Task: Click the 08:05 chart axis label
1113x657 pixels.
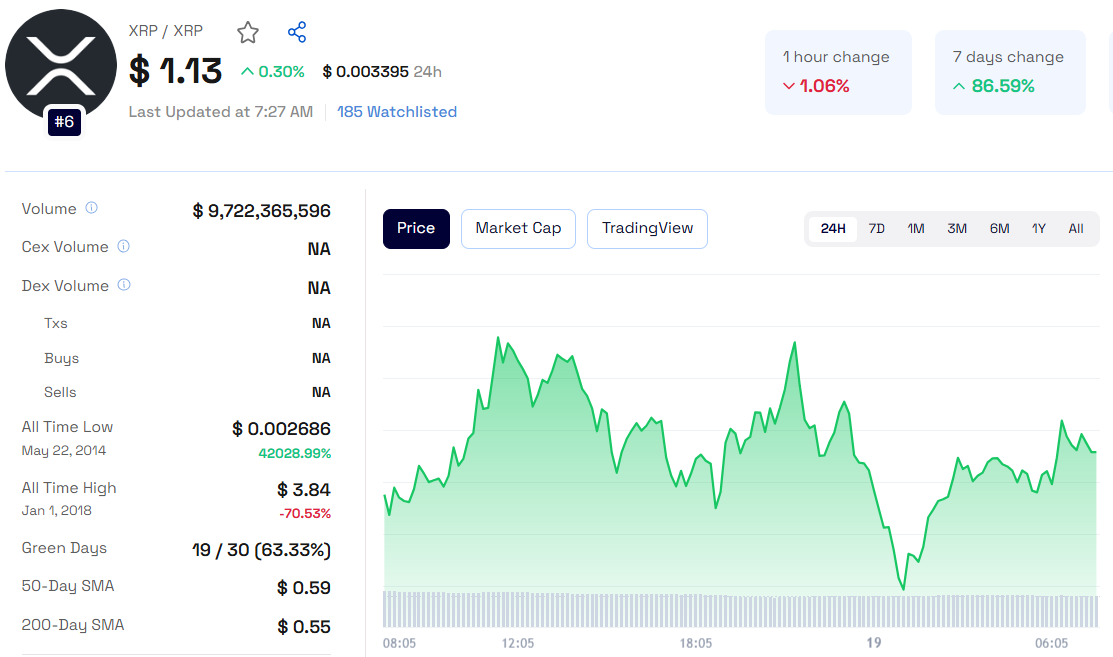Action: tap(400, 644)
